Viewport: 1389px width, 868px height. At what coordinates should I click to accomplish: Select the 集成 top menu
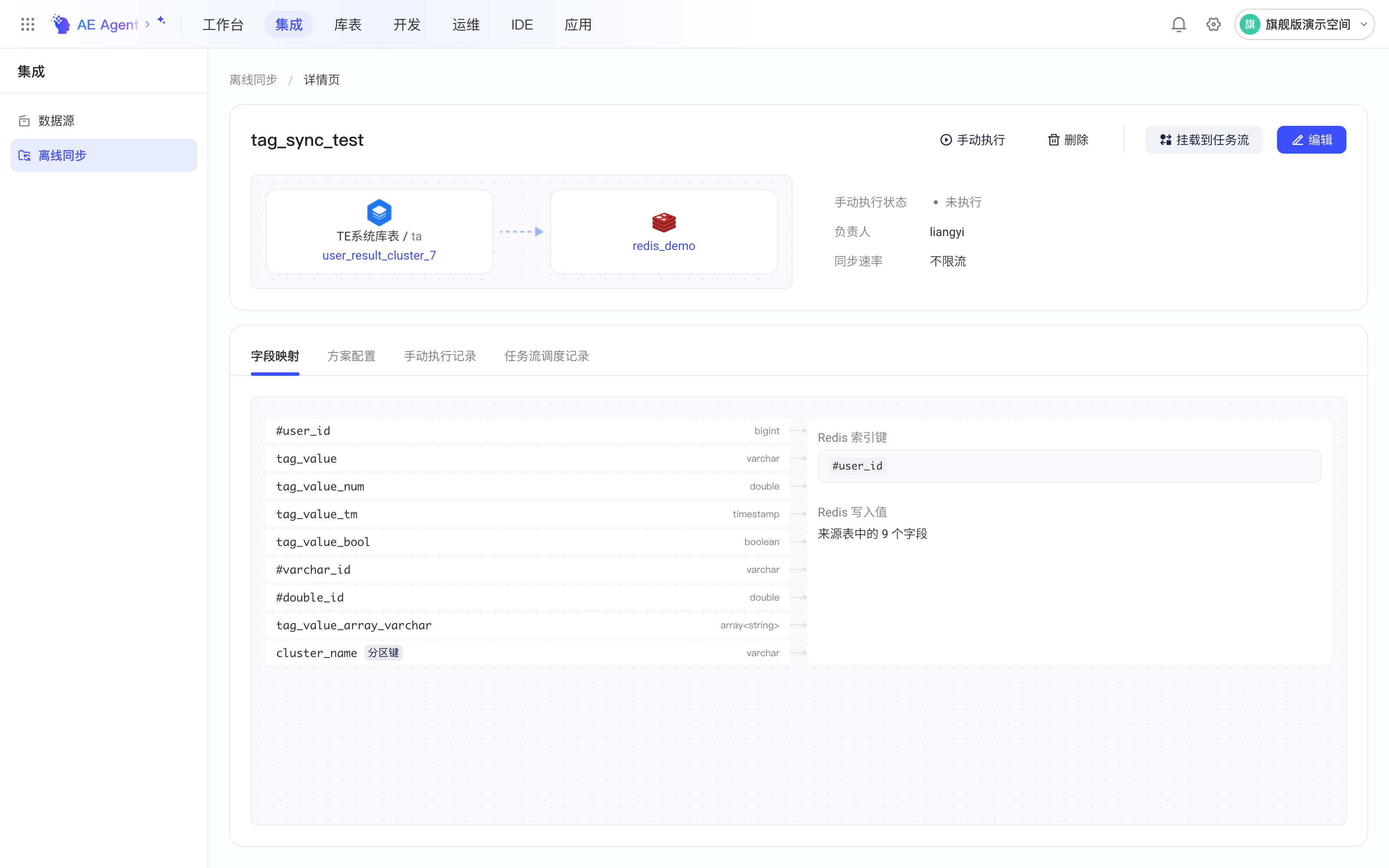point(289,25)
